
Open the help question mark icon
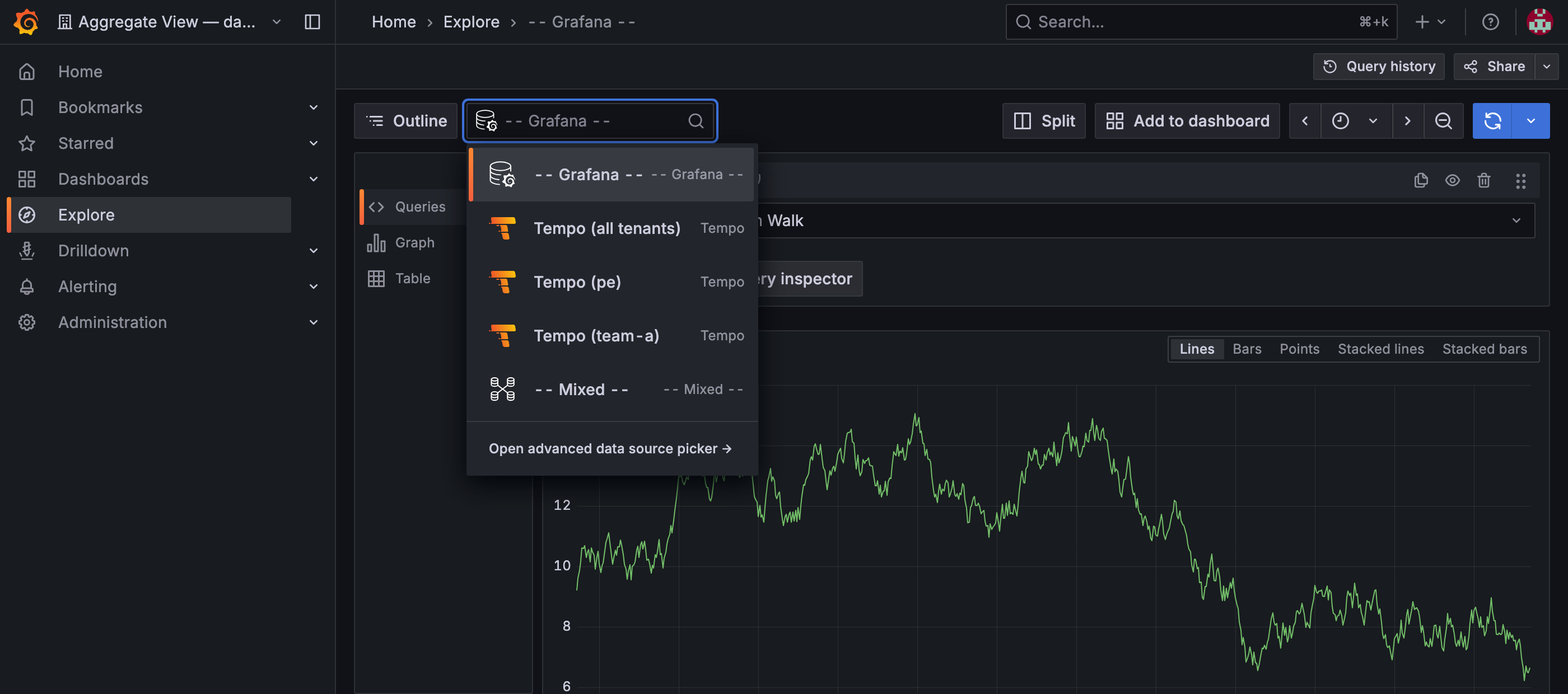1490,22
